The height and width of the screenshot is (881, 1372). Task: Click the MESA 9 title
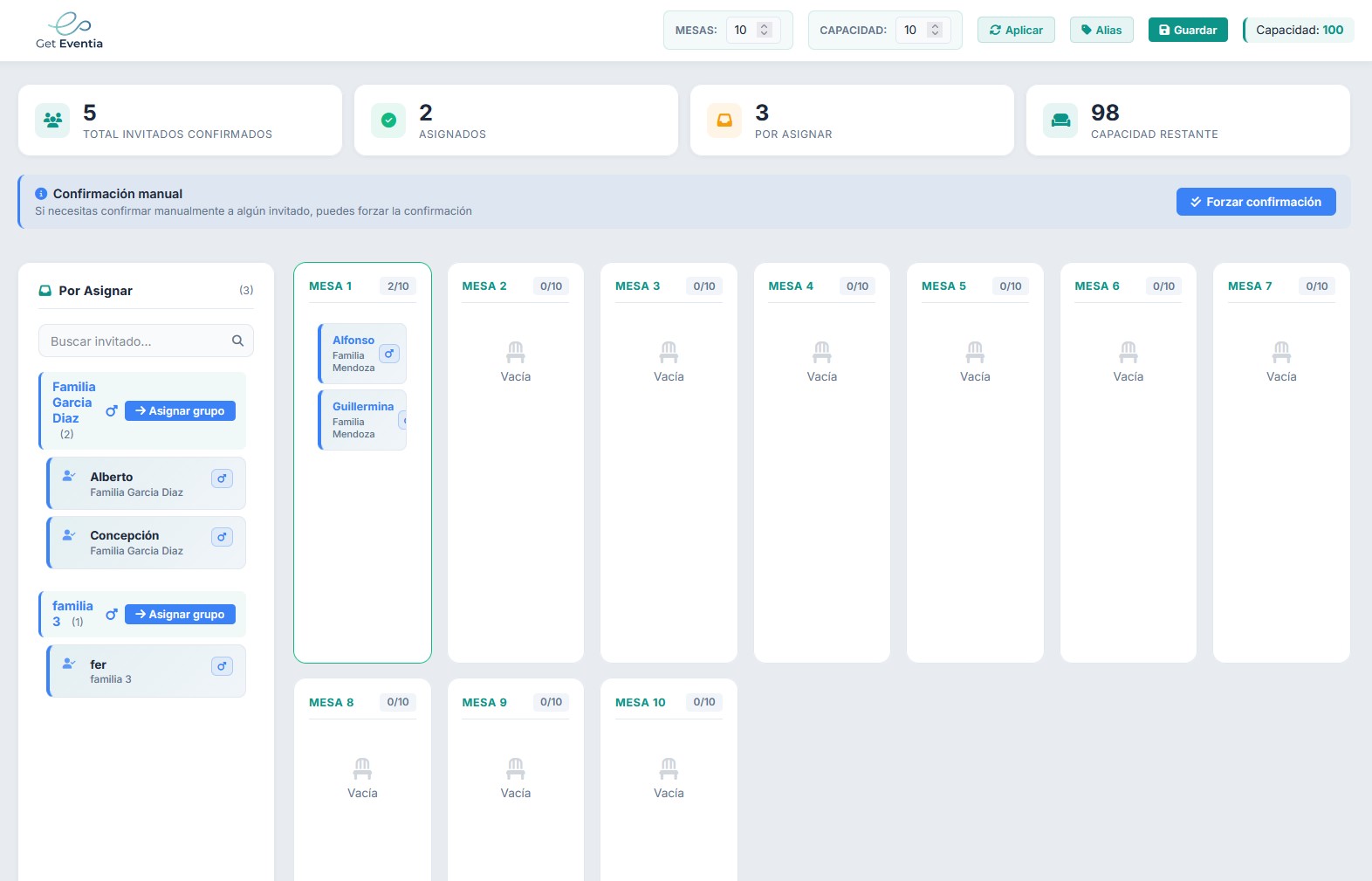point(484,703)
